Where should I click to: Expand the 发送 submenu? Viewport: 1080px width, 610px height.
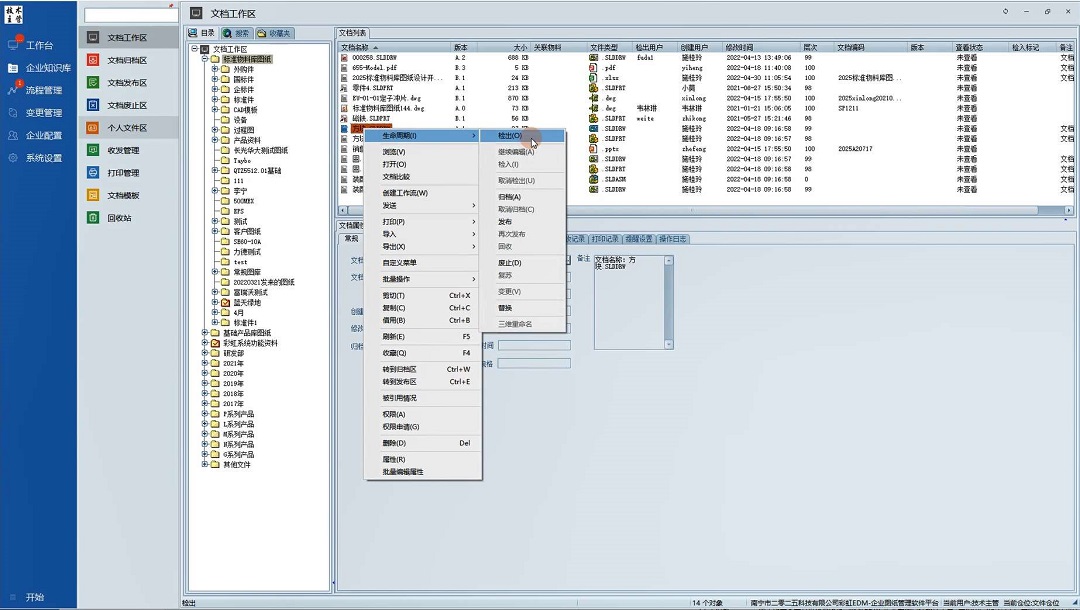click(x=423, y=205)
